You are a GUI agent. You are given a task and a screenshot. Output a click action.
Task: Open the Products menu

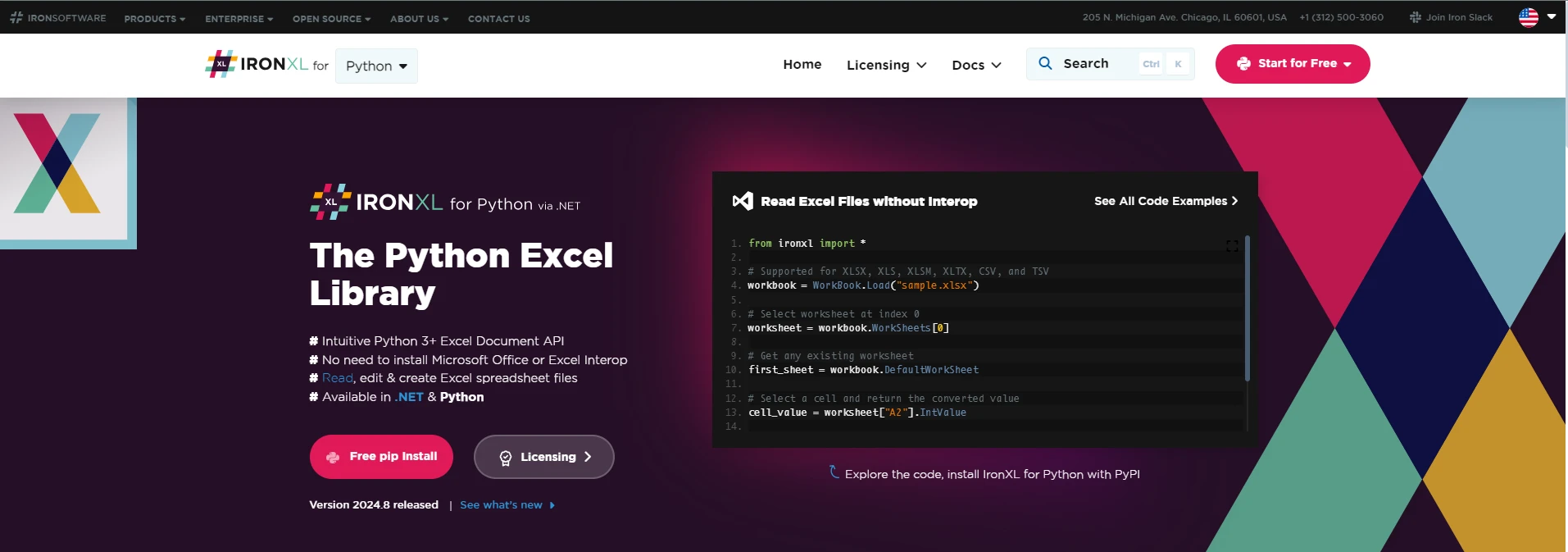[x=154, y=18]
